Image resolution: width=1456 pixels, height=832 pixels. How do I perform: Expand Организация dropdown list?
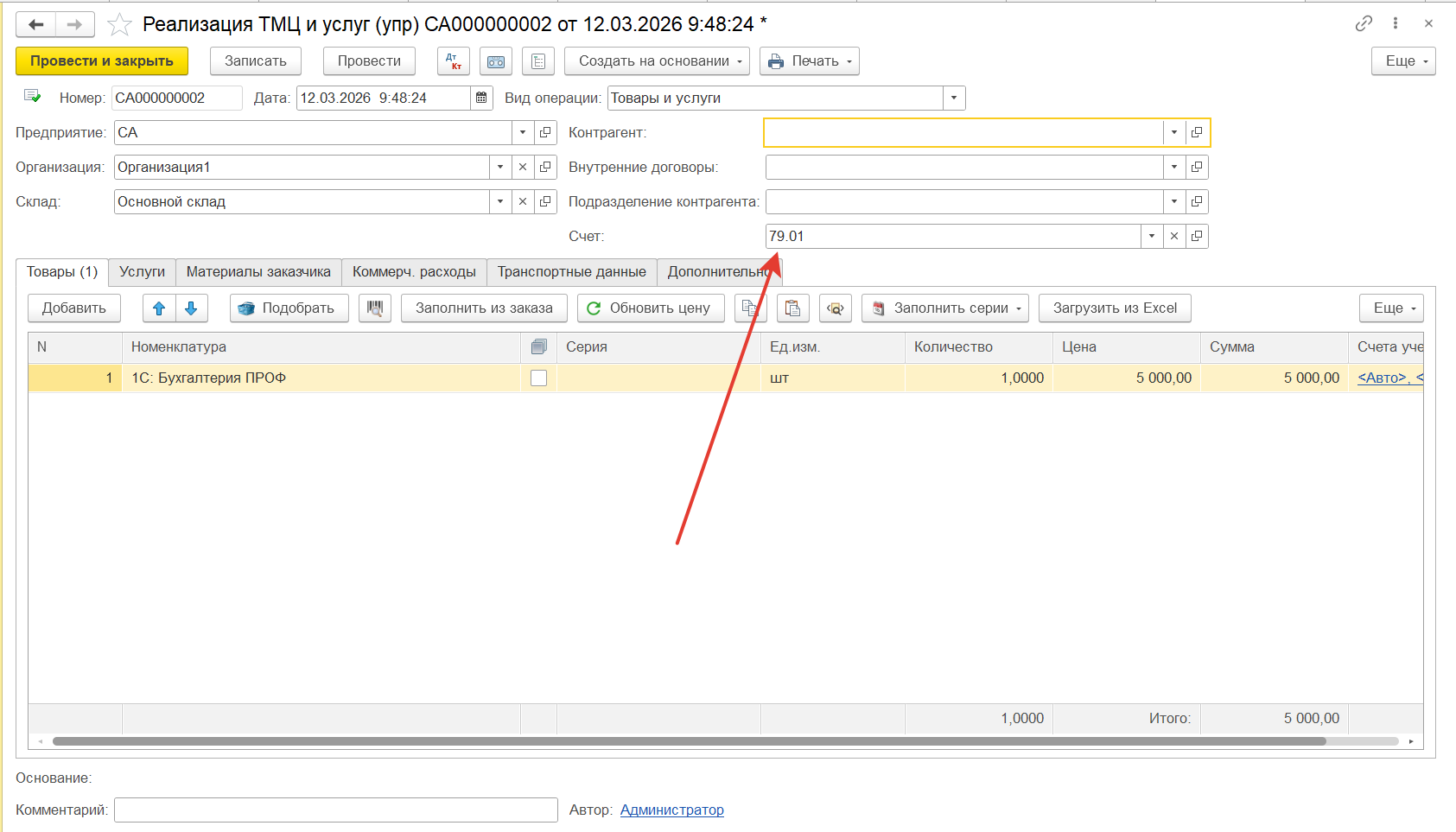[500, 167]
